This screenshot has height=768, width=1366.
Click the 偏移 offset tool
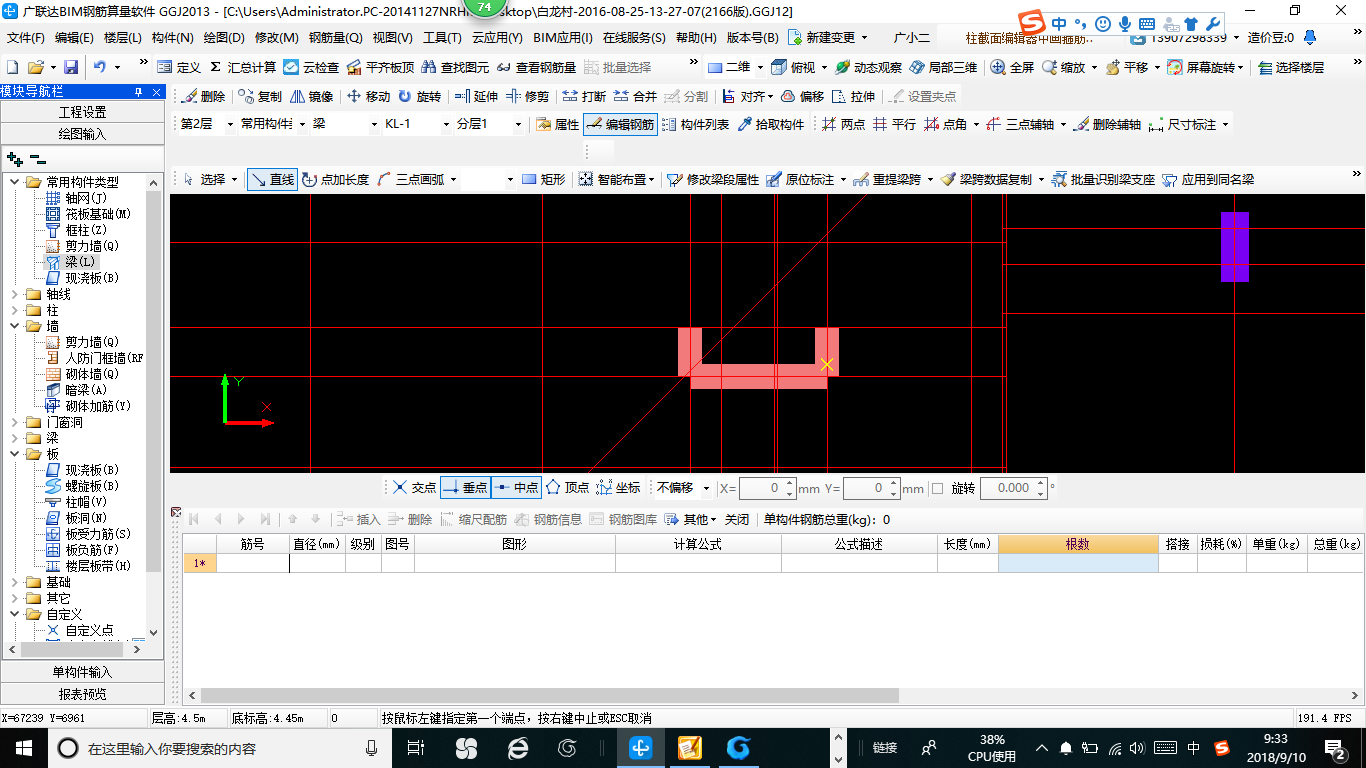coord(802,96)
